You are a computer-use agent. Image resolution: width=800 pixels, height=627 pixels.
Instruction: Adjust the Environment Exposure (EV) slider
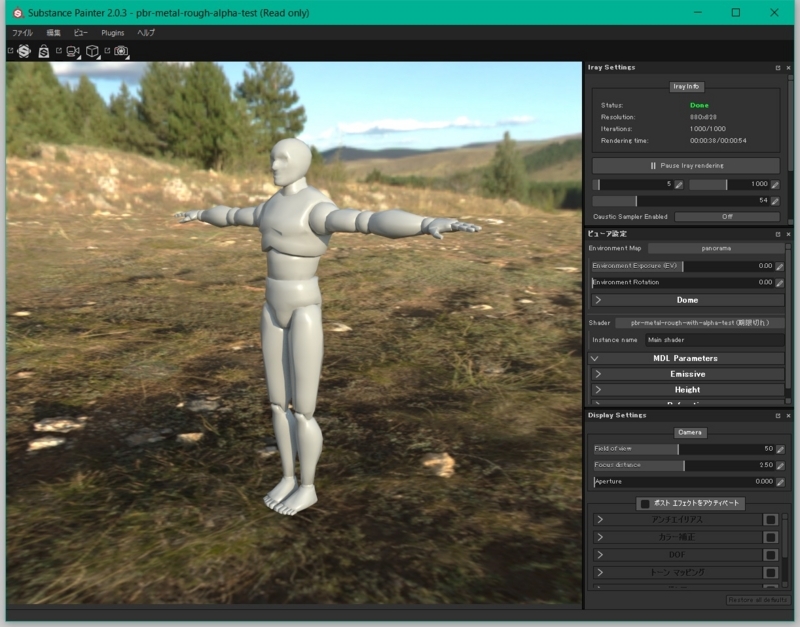pyautogui.click(x=683, y=266)
